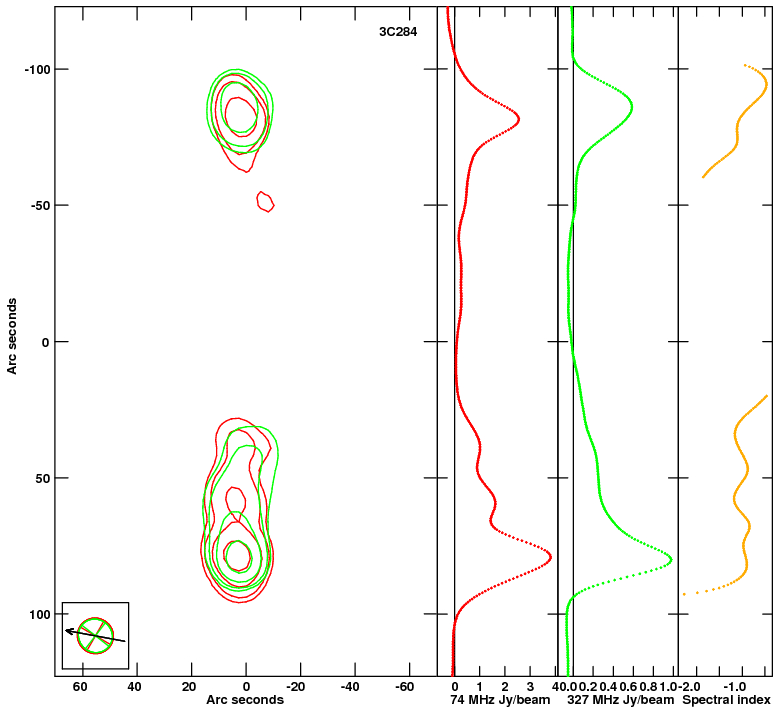This screenshot has width=779, height=710.
Task: Click the -2.0 tick label on spectral index axis
Action: click(x=690, y=687)
